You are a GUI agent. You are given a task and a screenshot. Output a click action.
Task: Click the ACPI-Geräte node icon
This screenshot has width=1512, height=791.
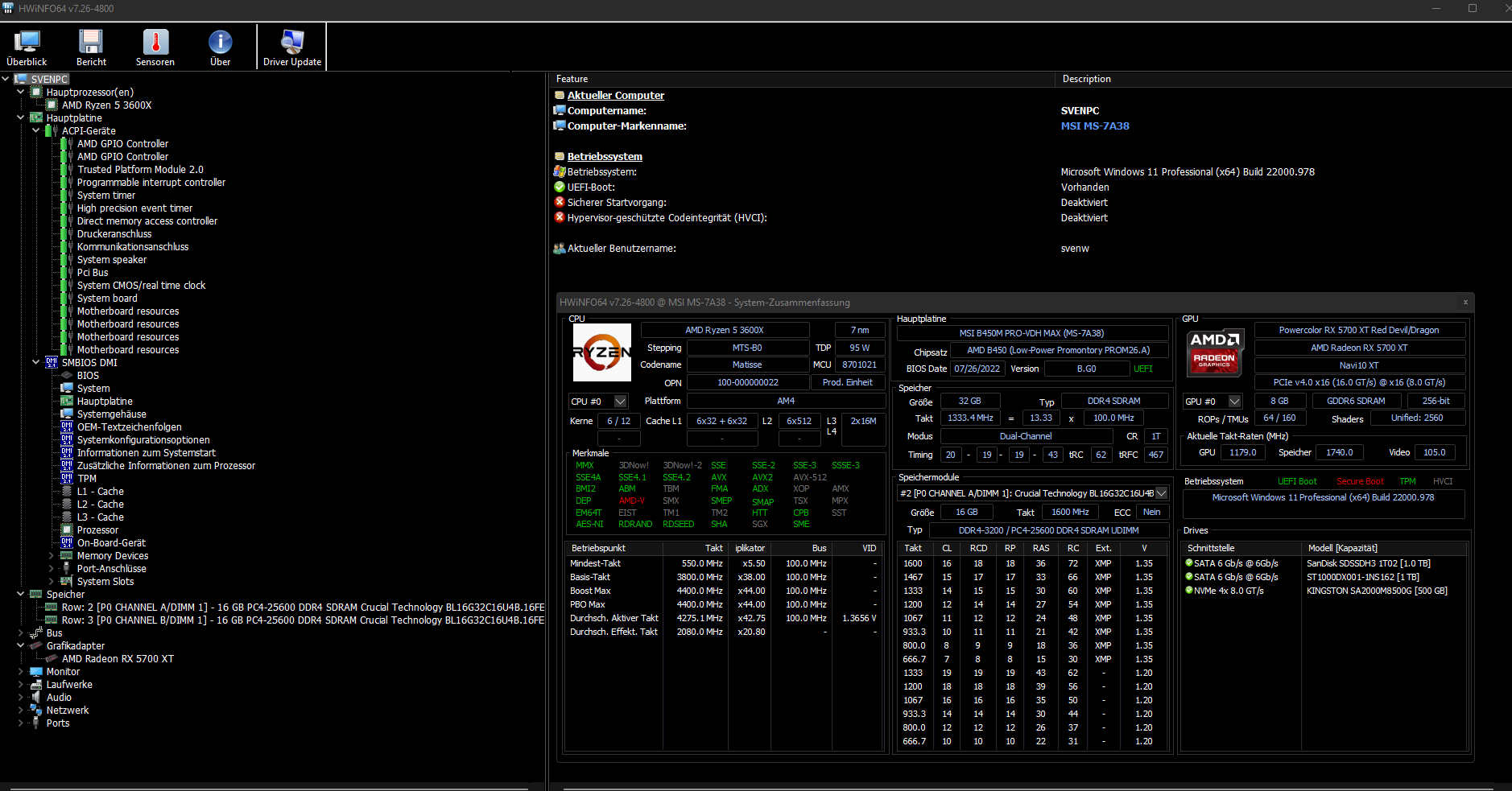(52, 130)
